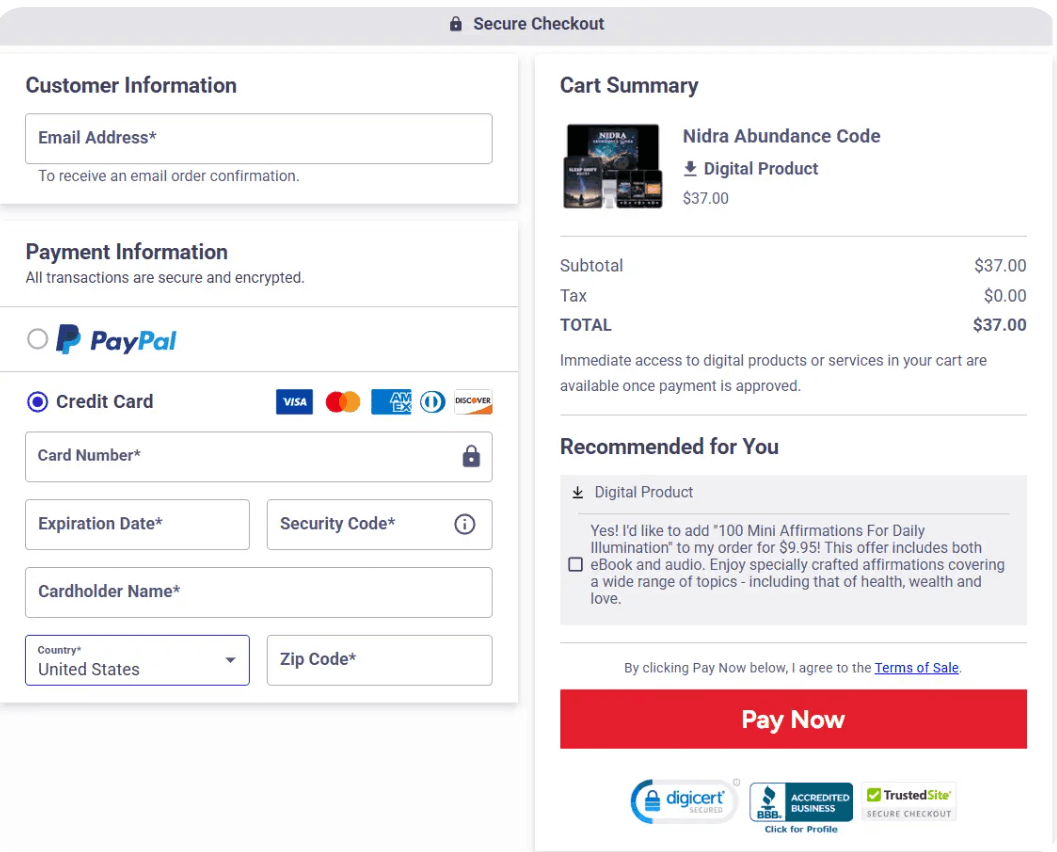The width and height of the screenshot is (1057, 852).
Task: Click the Email Address input field
Action: click(258, 138)
